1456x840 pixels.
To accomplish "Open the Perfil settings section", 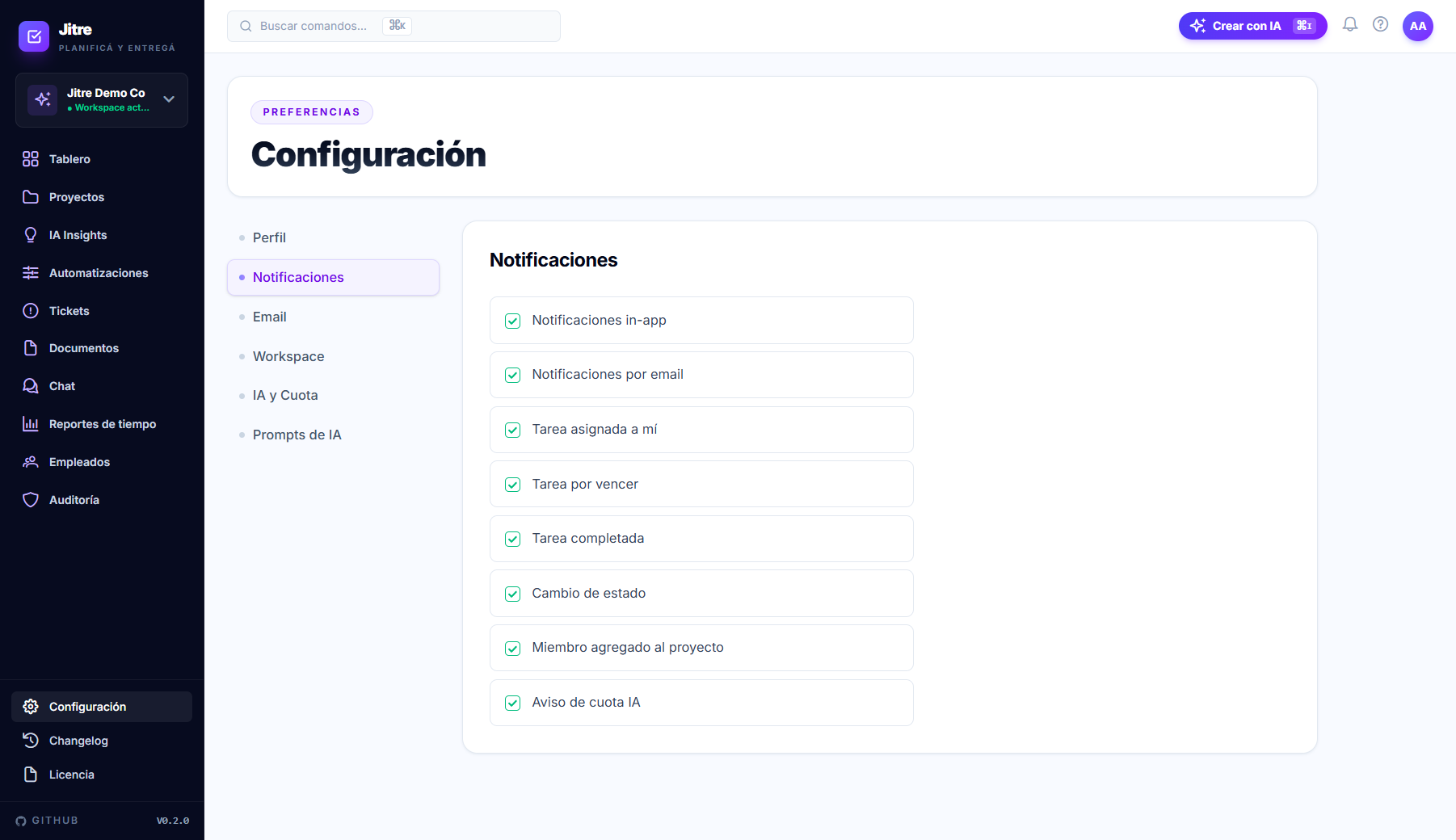I will [333, 237].
